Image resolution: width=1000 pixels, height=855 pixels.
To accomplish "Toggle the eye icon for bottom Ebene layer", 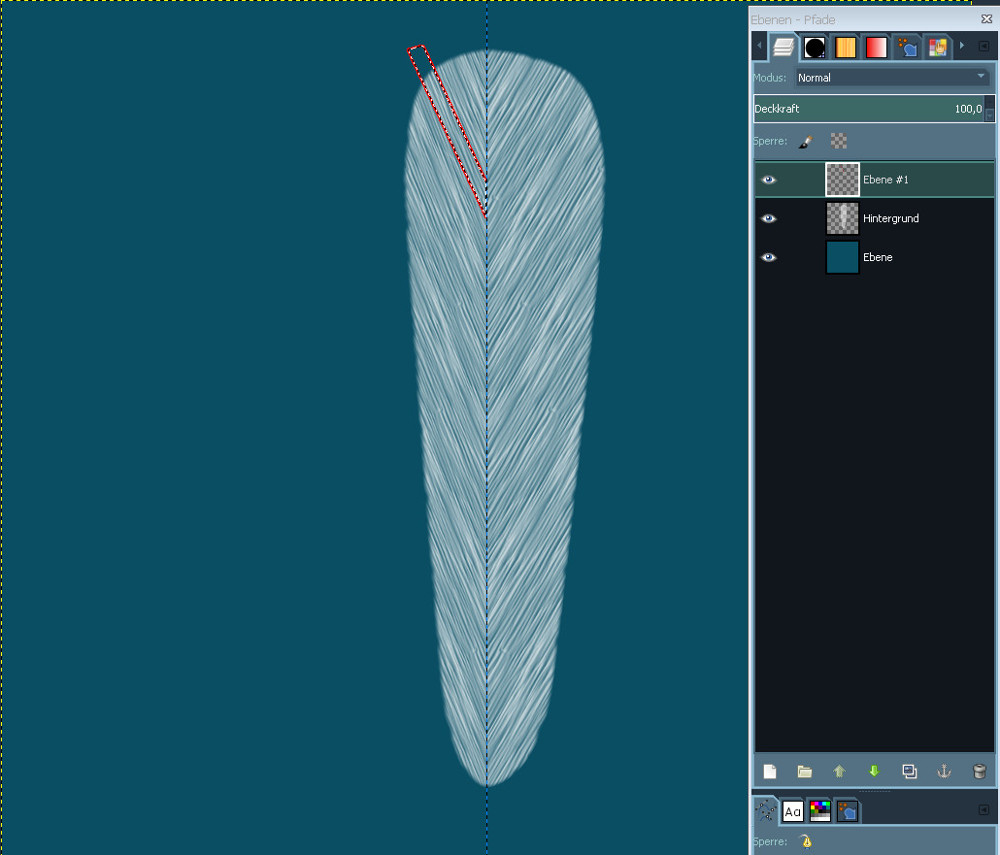I will [x=769, y=257].
